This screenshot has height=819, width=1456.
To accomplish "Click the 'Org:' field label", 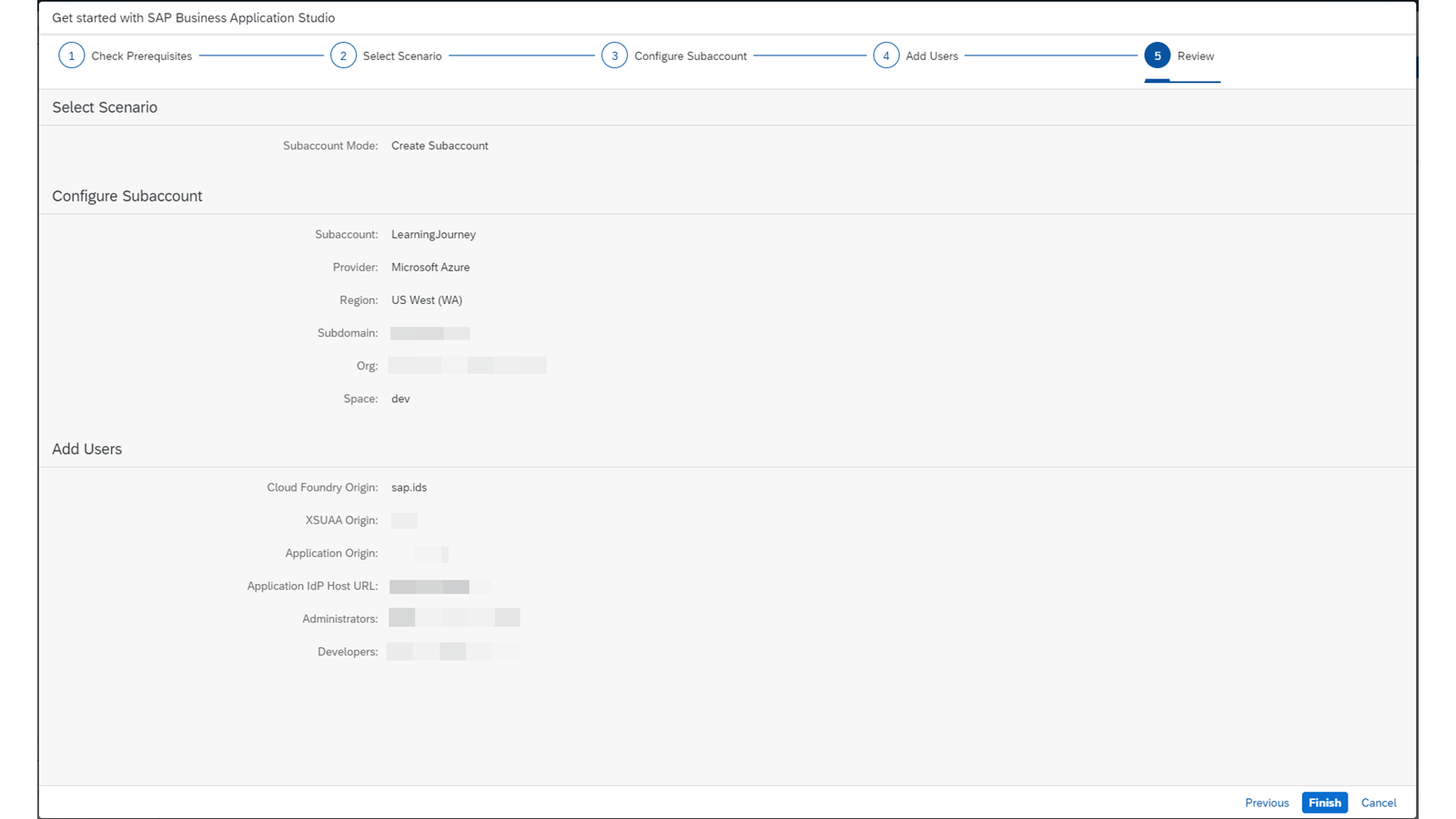I will [368, 366].
